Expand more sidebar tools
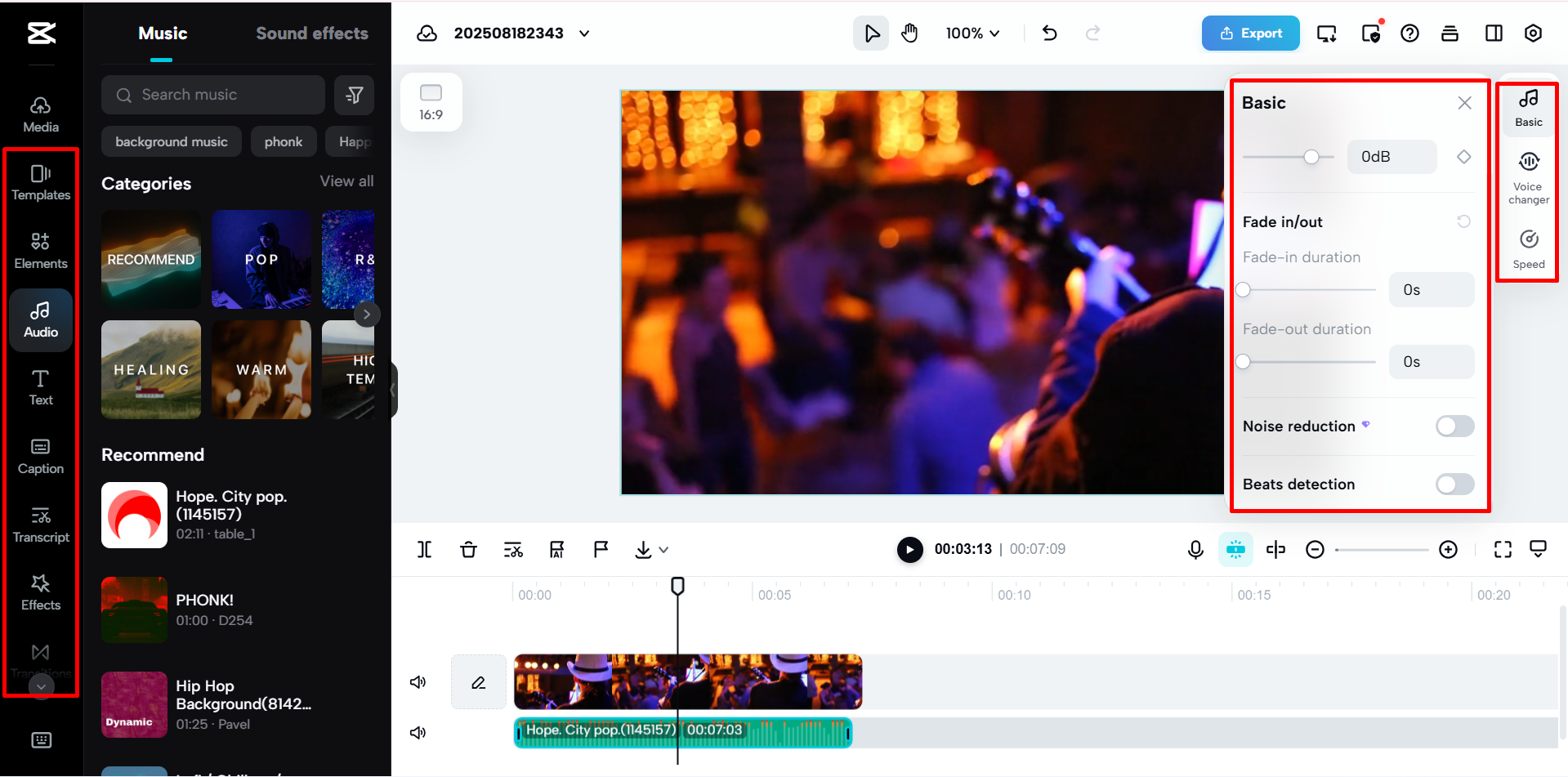This screenshot has height=777, width=1568. (41, 687)
